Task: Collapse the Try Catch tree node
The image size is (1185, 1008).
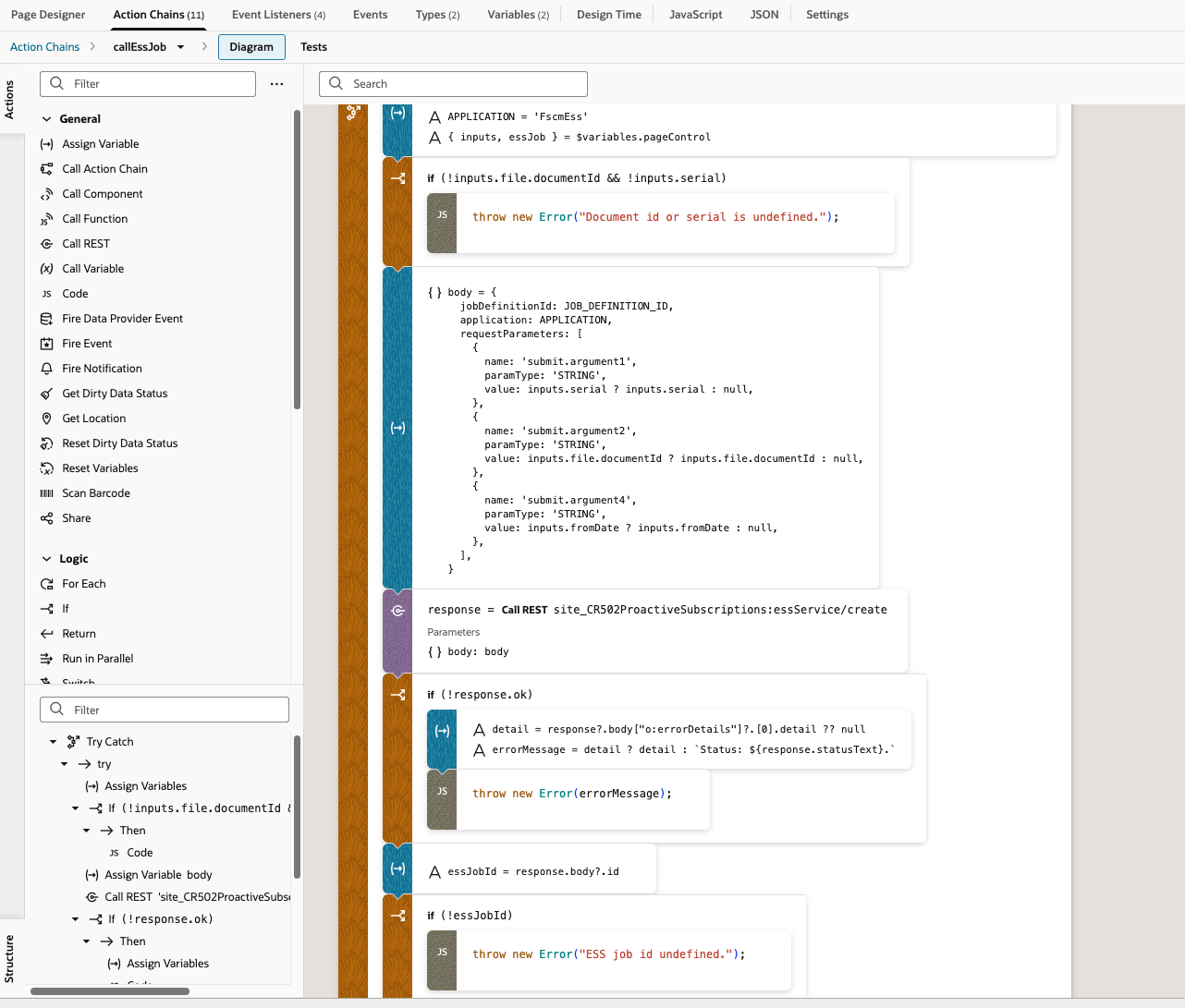Action: [53, 742]
